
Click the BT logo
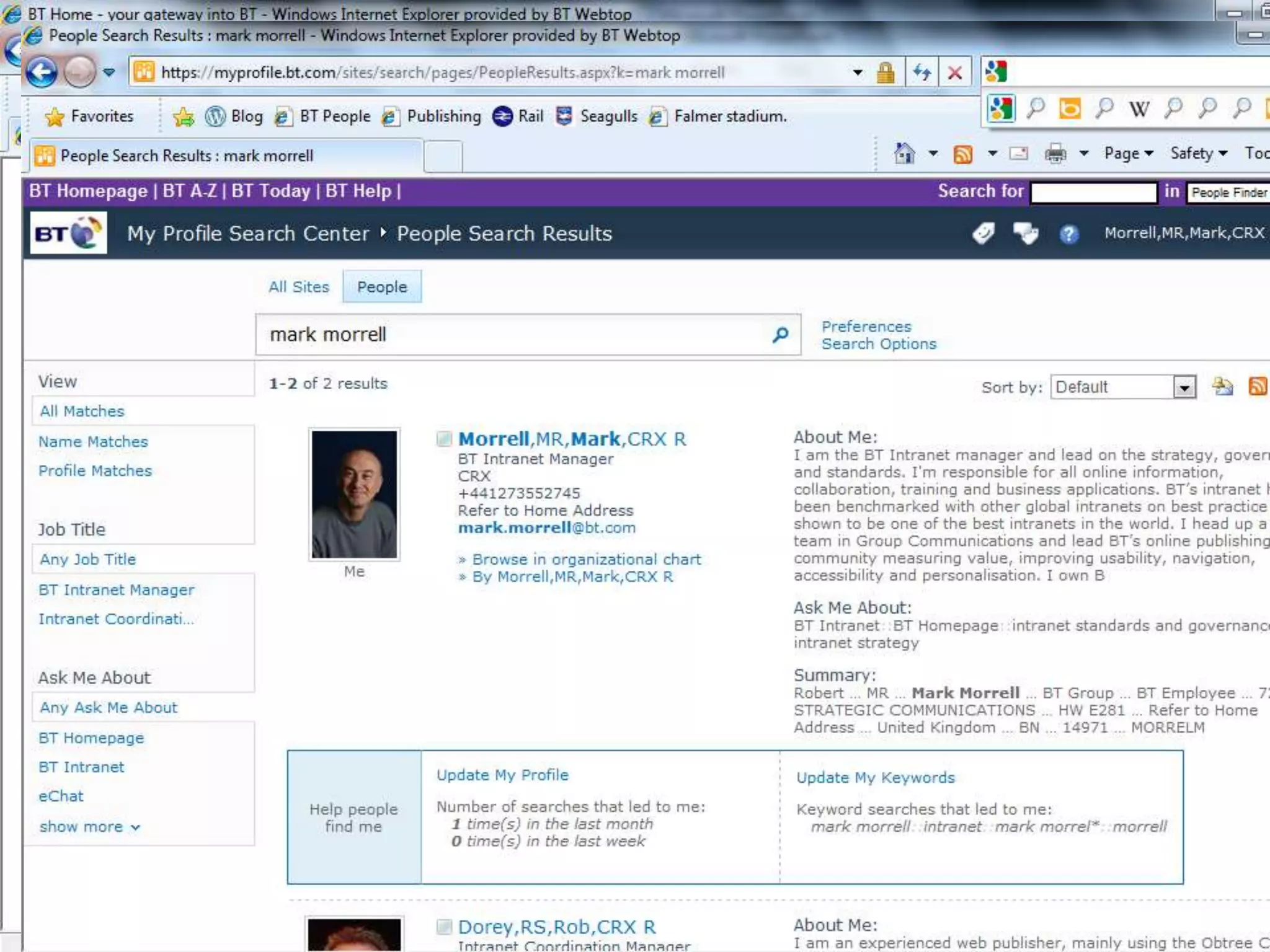(68, 233)
